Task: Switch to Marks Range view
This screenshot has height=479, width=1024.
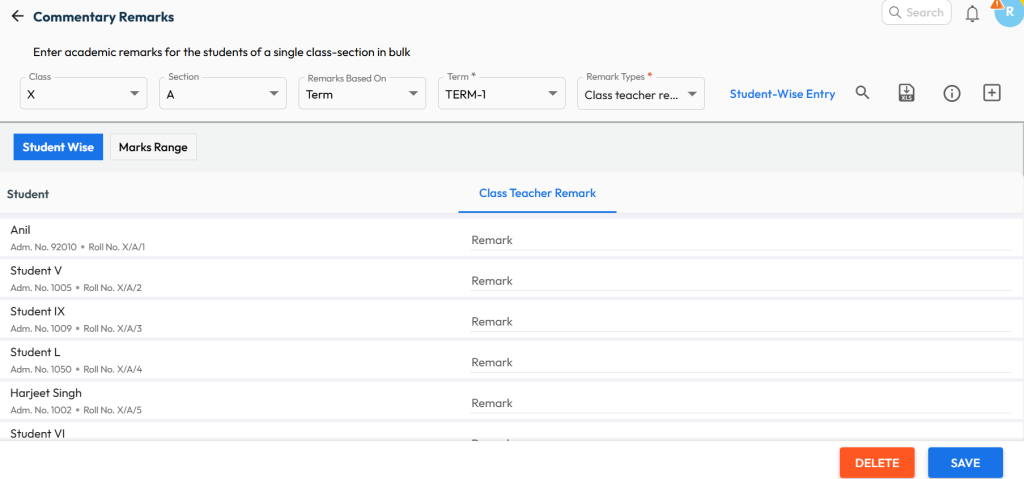Action: 153,147
